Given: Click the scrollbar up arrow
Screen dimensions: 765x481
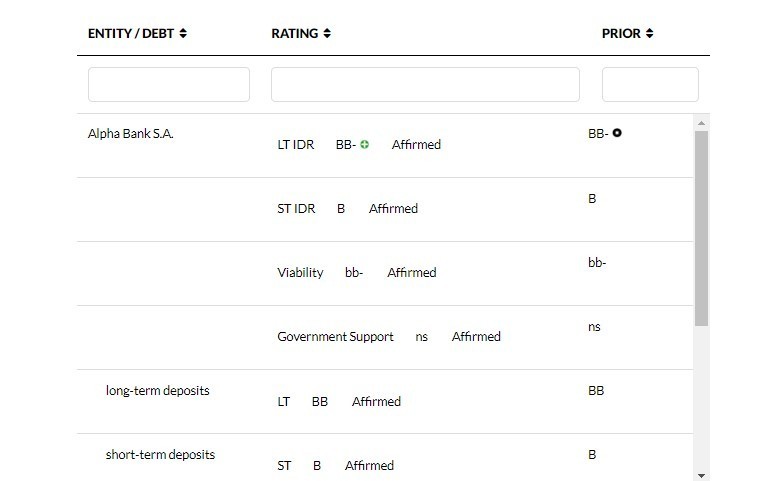Looking at the screenshot, I should click(701, 123).
